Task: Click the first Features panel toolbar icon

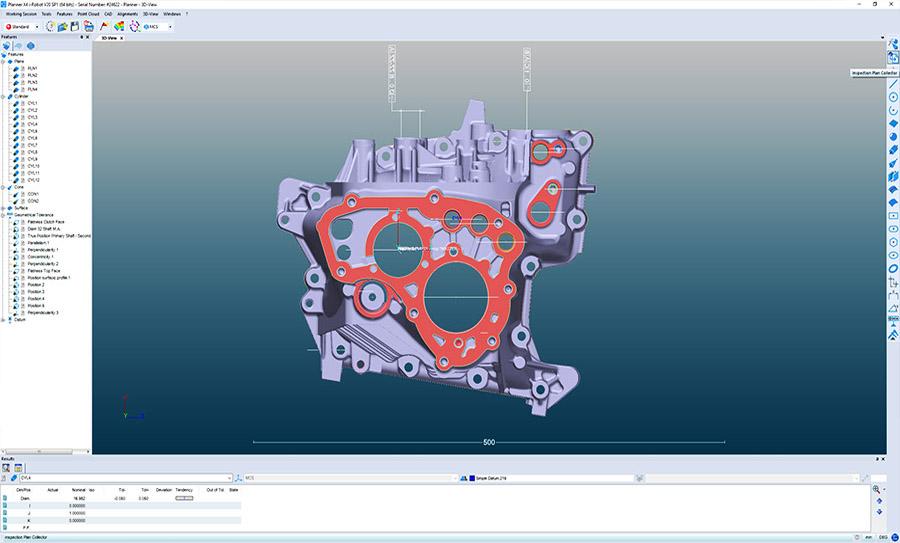Action: pos(6,45)
